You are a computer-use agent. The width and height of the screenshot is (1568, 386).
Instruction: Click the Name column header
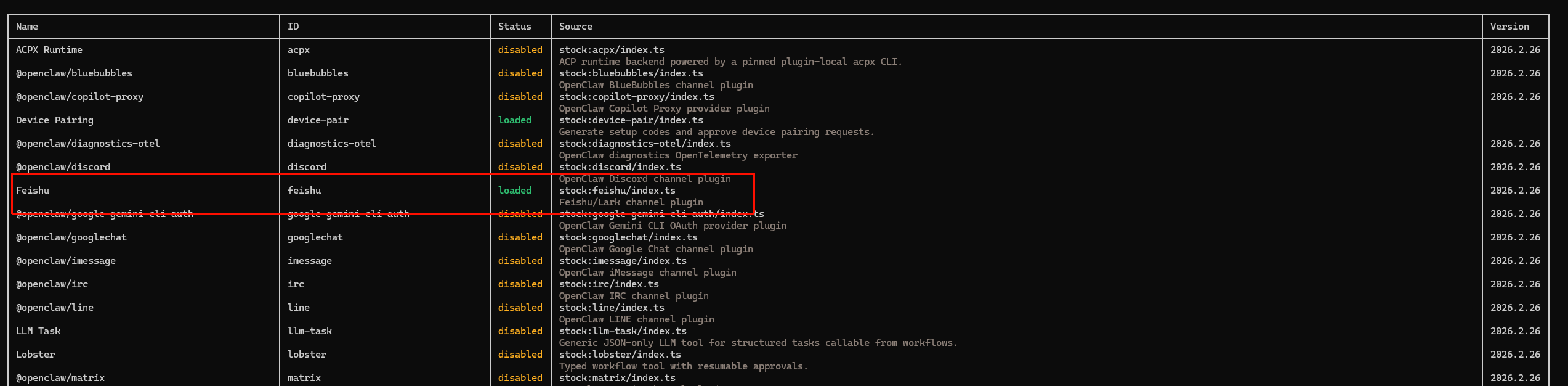coord(27,27)
